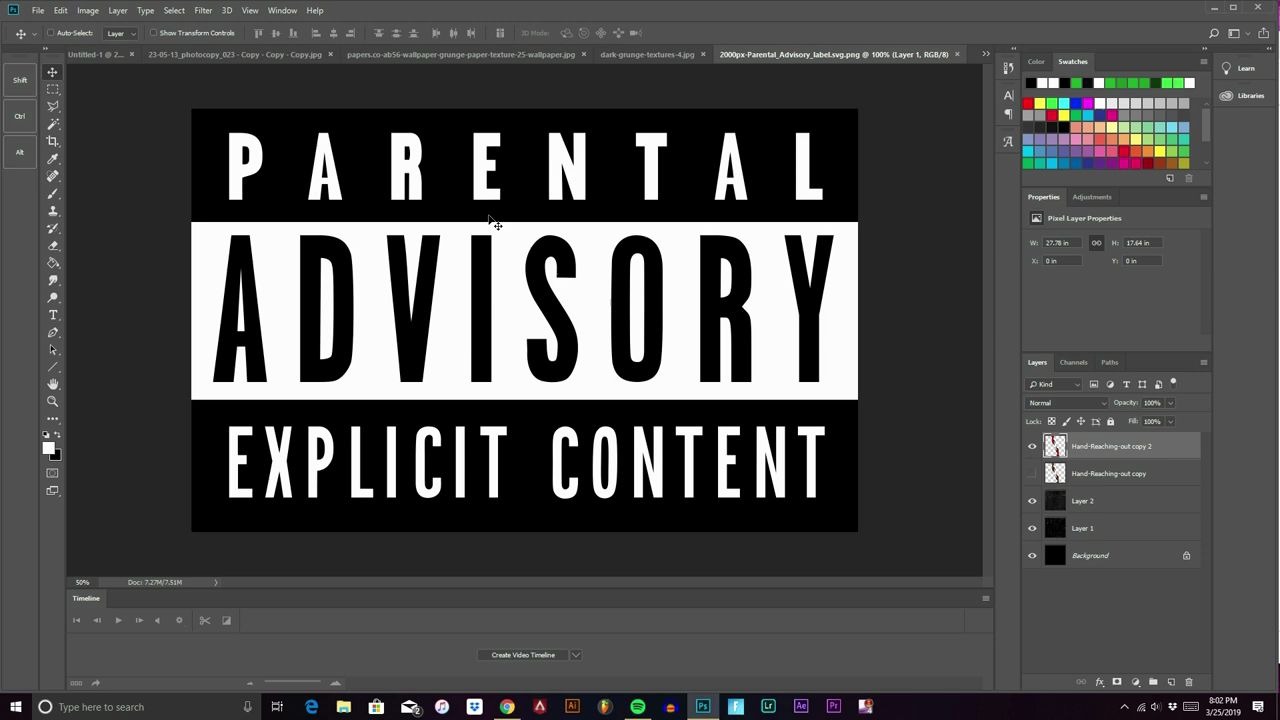This screenshot has width=1280, height=720.
Task: Select the Pen tool
Action: pos(53,333)
